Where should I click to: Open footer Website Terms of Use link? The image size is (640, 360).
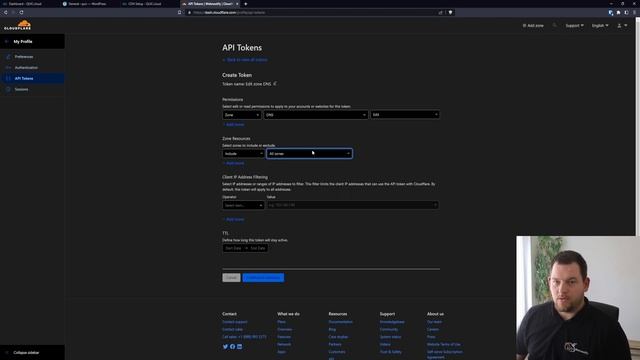point(444,344)
